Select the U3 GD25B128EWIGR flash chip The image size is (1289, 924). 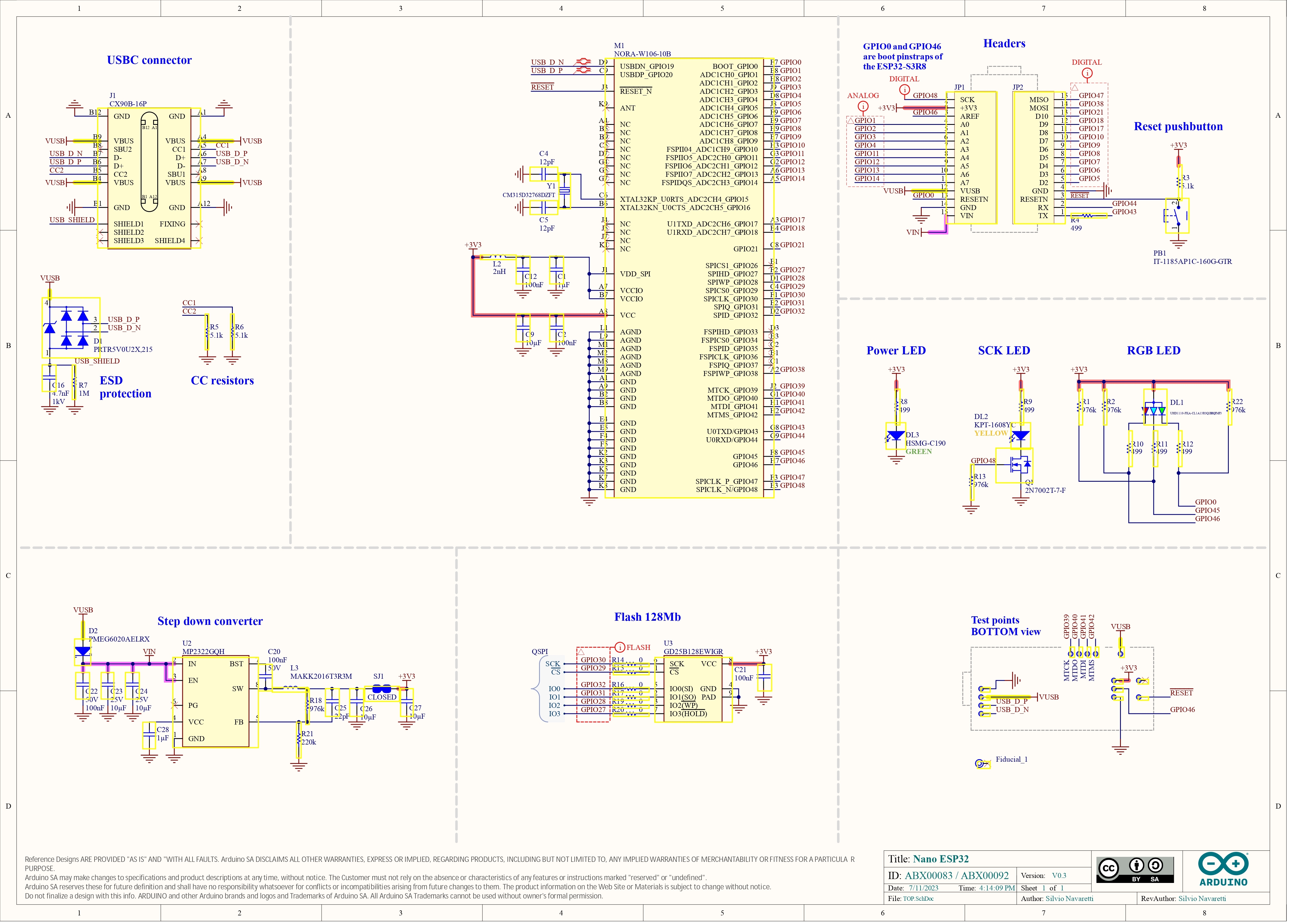click(x=693, y=689)
